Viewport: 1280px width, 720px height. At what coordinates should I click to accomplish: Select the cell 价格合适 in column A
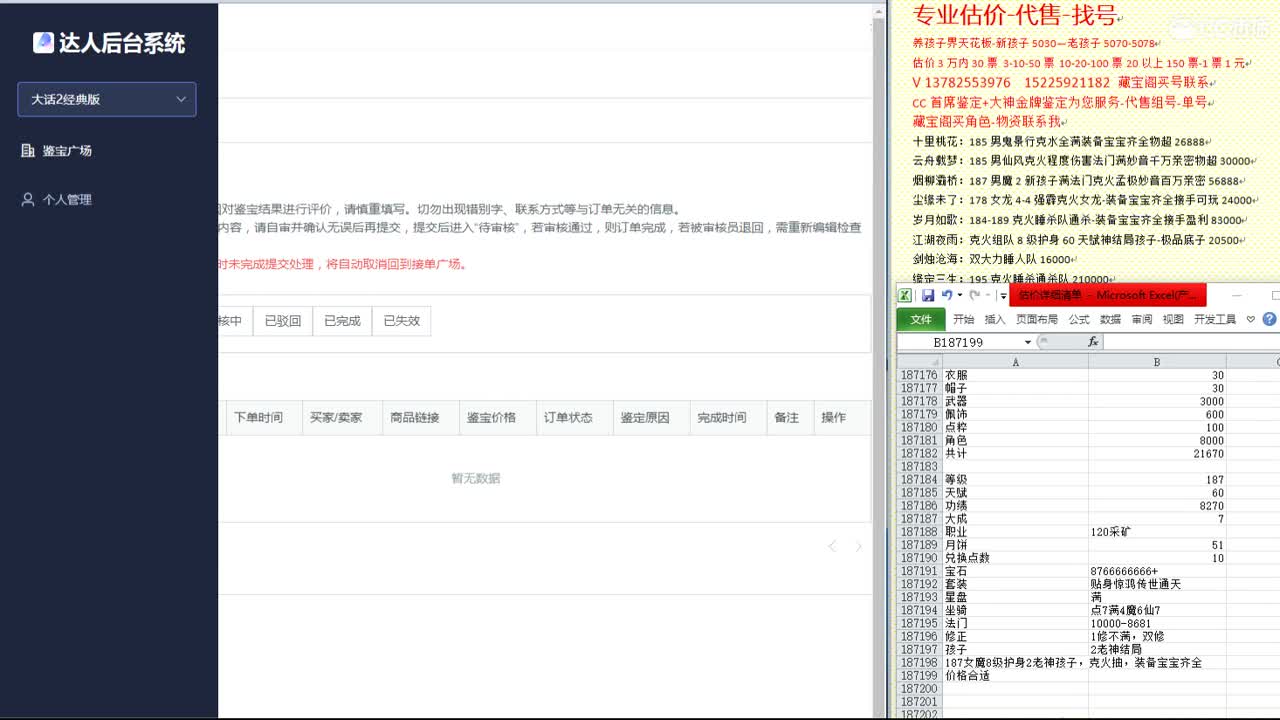click(x=1015, y=675)
